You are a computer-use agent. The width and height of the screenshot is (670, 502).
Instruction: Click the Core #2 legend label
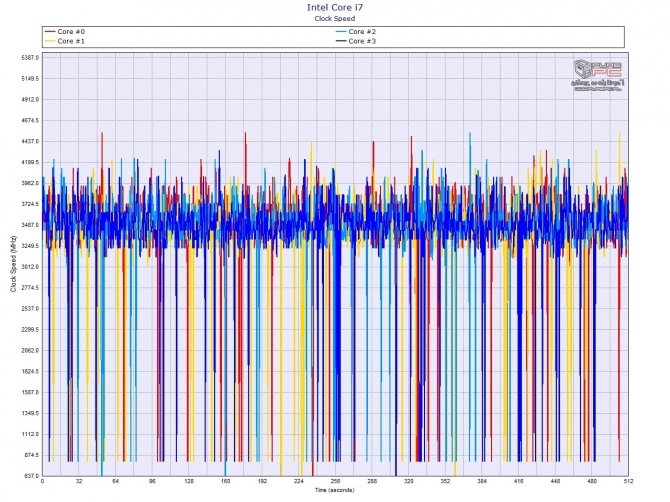pos(362,32)
